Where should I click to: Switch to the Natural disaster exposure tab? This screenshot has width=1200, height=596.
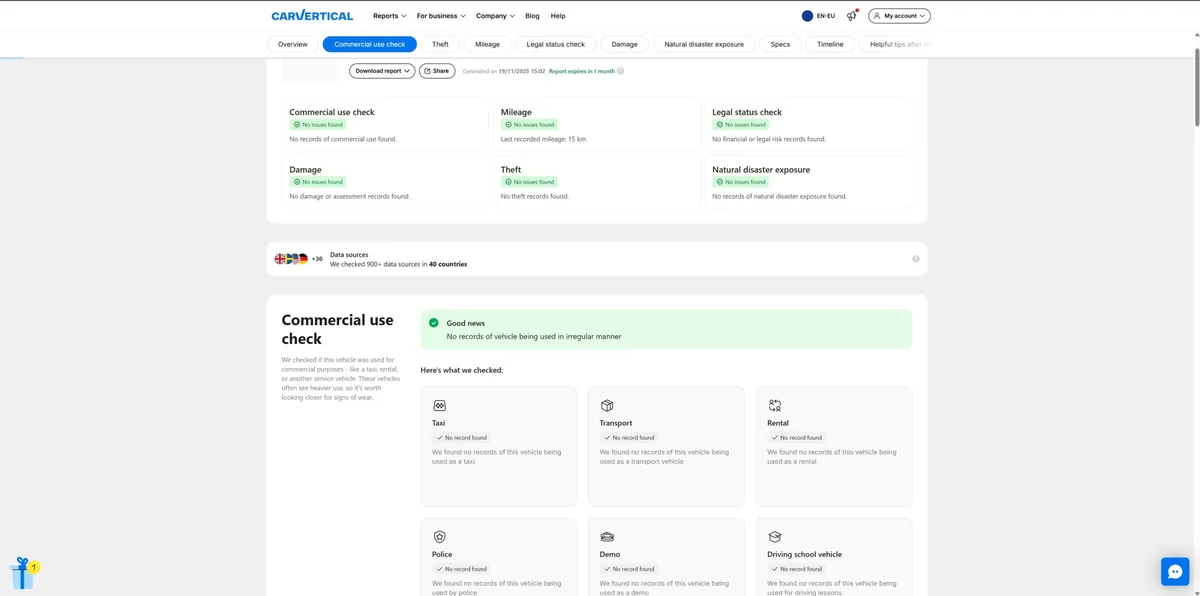pyautogui.click(x=704, y=44)
